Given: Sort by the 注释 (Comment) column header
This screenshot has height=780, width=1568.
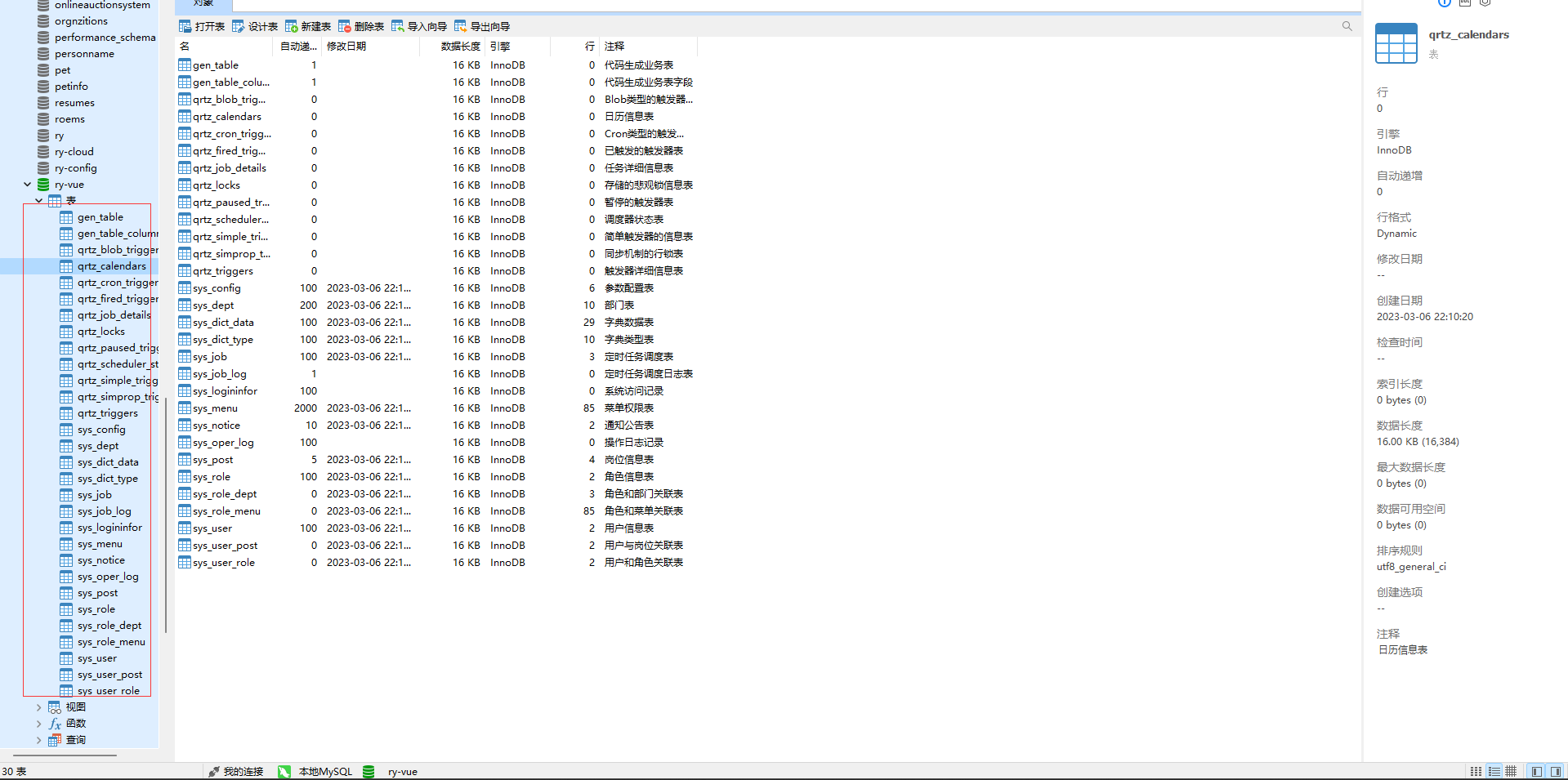Looking at the screenshot, I should [649, 47].
